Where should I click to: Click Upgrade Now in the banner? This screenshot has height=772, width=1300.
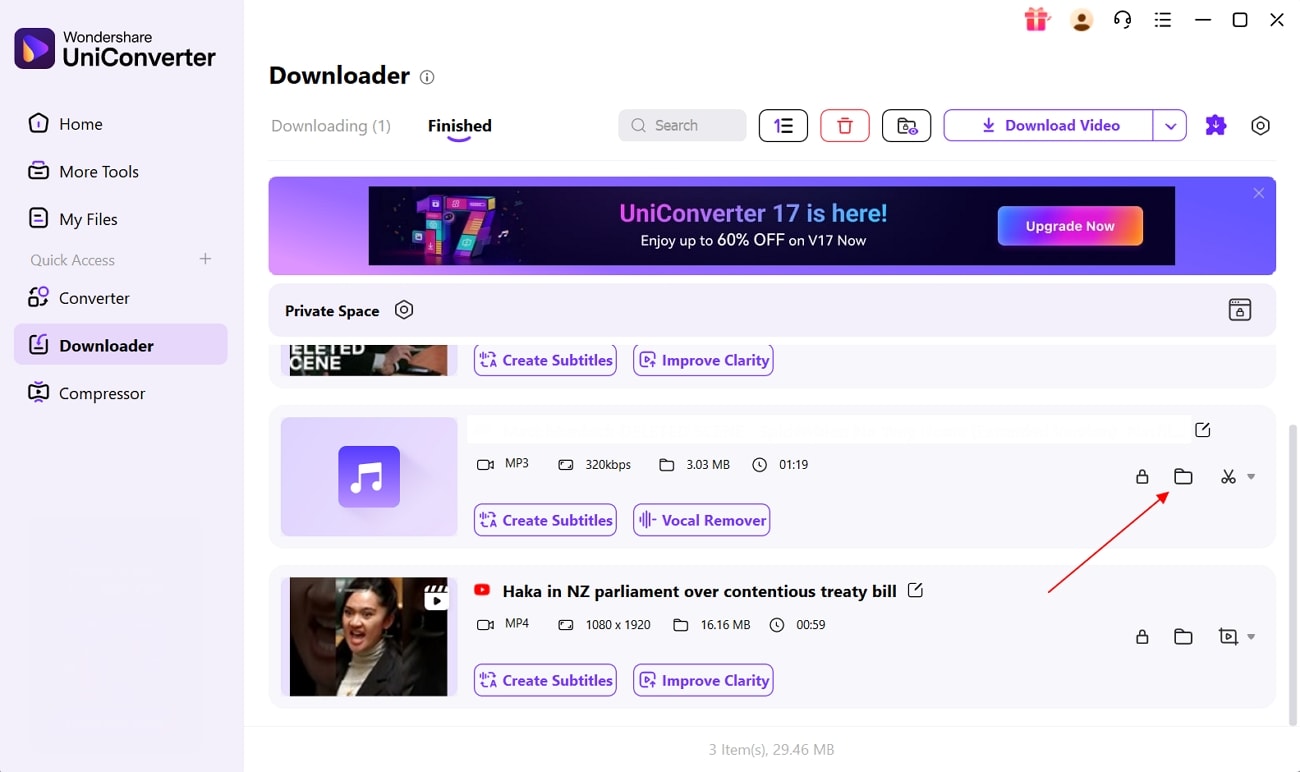(1070, 226)
